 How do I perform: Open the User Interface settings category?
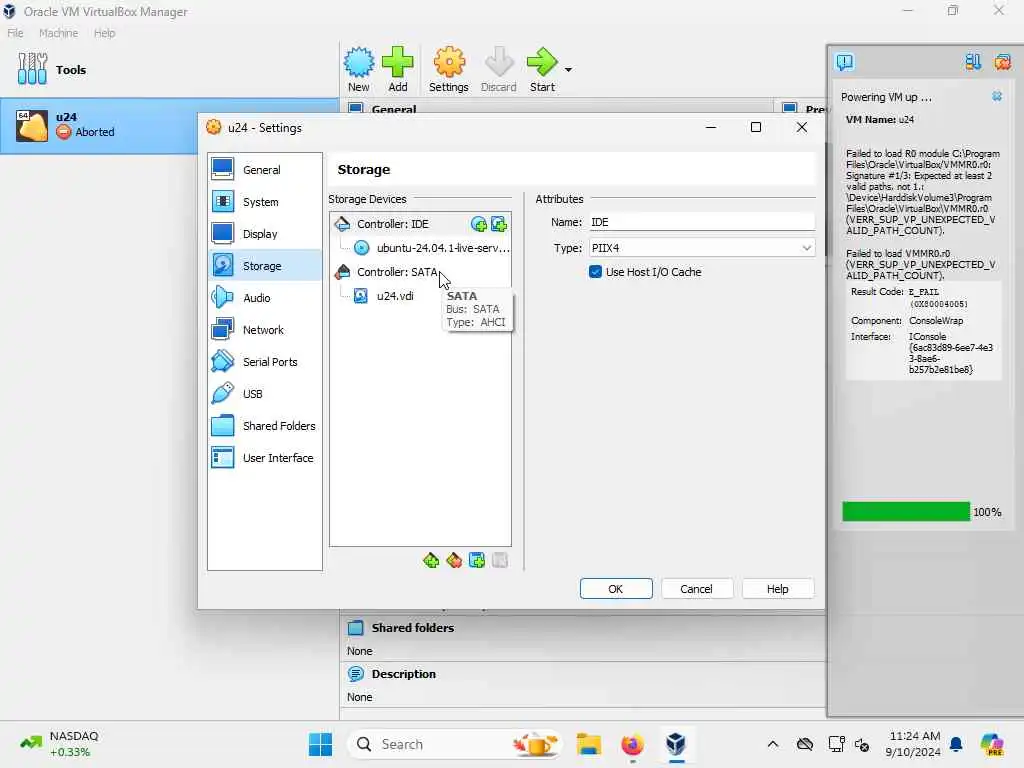[264, 458]
